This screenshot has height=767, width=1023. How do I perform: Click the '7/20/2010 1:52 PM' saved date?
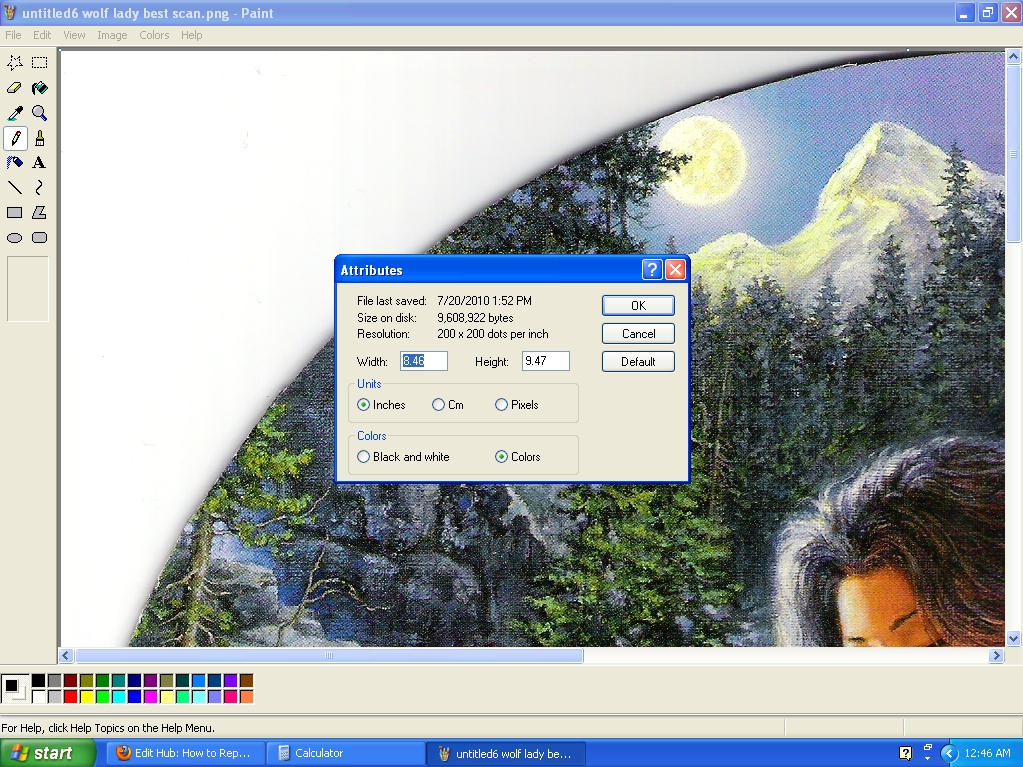[484, 301]
